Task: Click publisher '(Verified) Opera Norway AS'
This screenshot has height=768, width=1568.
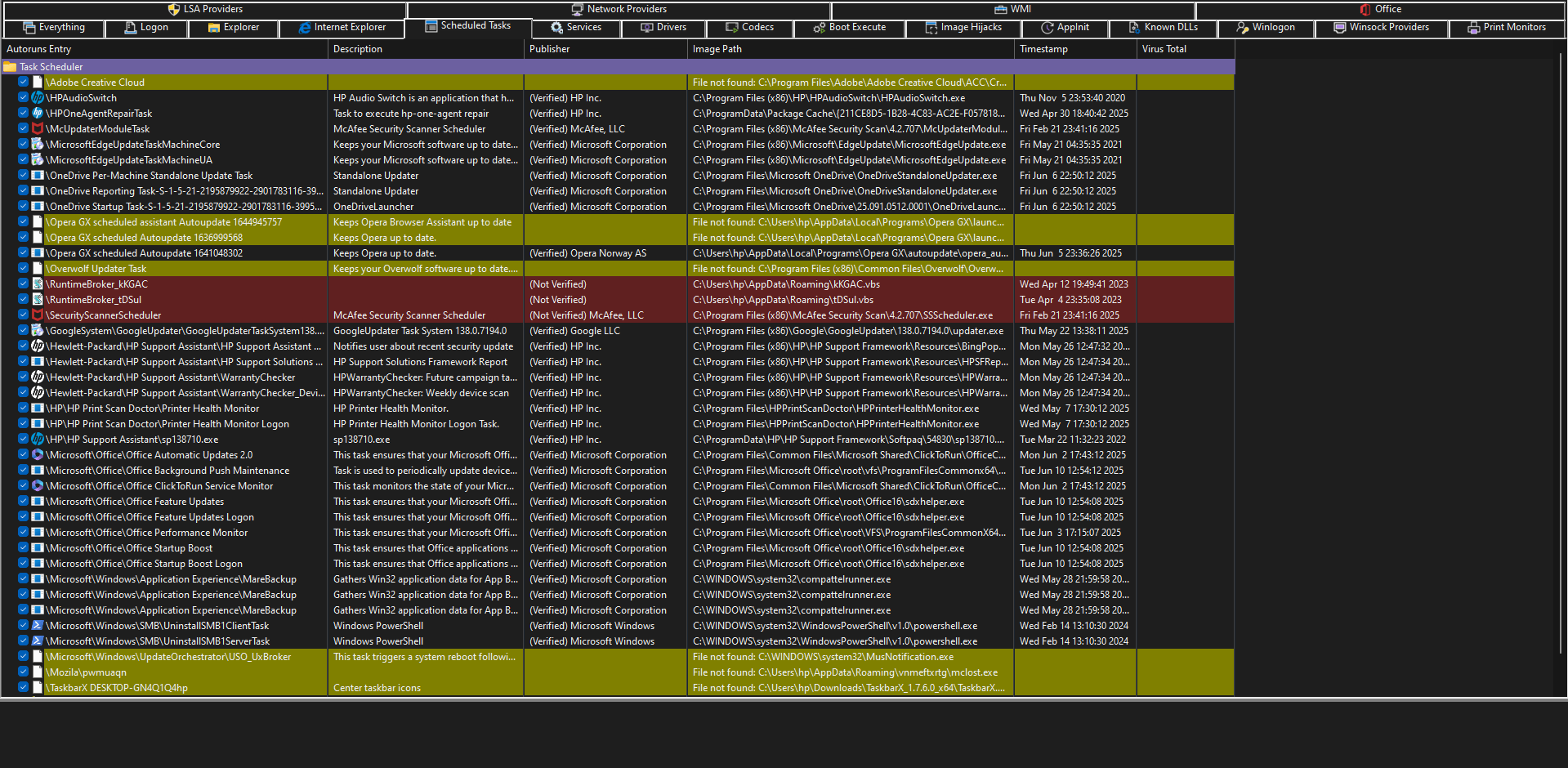Action: [x=587, y=253]
